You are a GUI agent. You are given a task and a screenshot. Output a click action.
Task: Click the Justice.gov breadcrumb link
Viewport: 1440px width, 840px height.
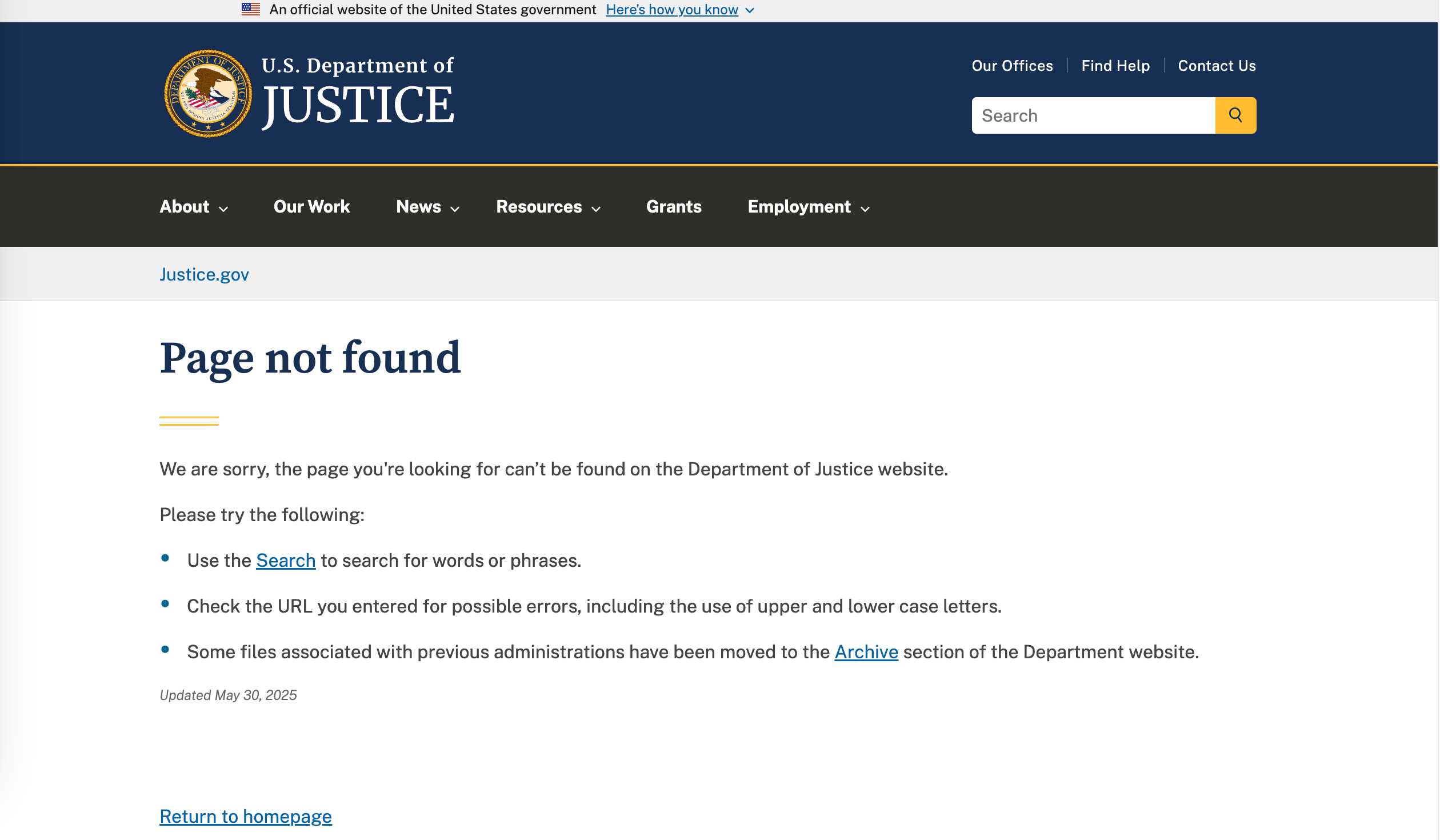[204, 275]
